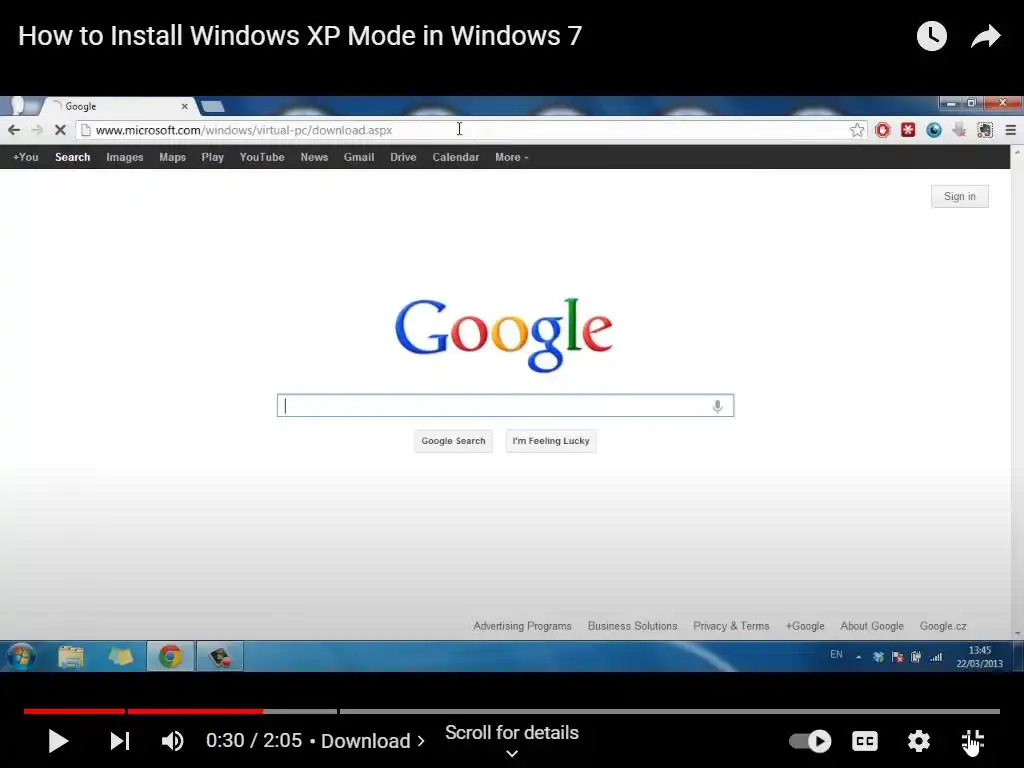Open Drive in Google bar
Screen dimensions: 1024x768
tap(403, 157)
